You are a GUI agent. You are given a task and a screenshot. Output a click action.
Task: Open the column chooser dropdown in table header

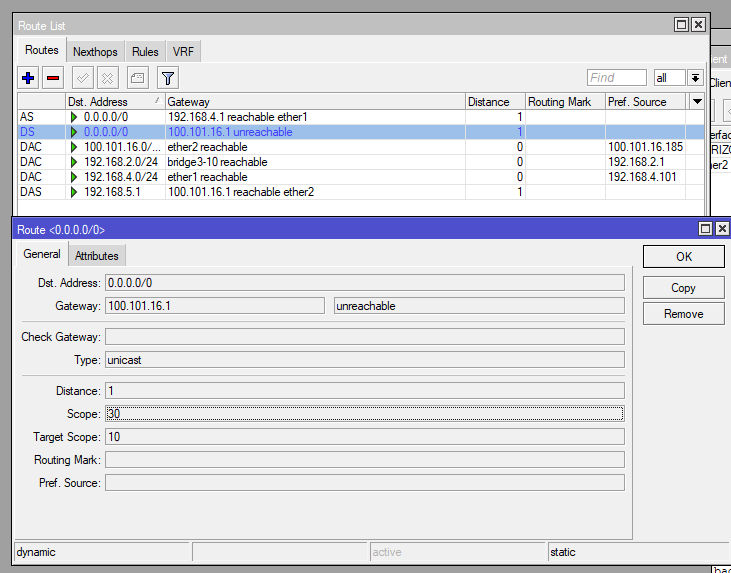point(697,102)
